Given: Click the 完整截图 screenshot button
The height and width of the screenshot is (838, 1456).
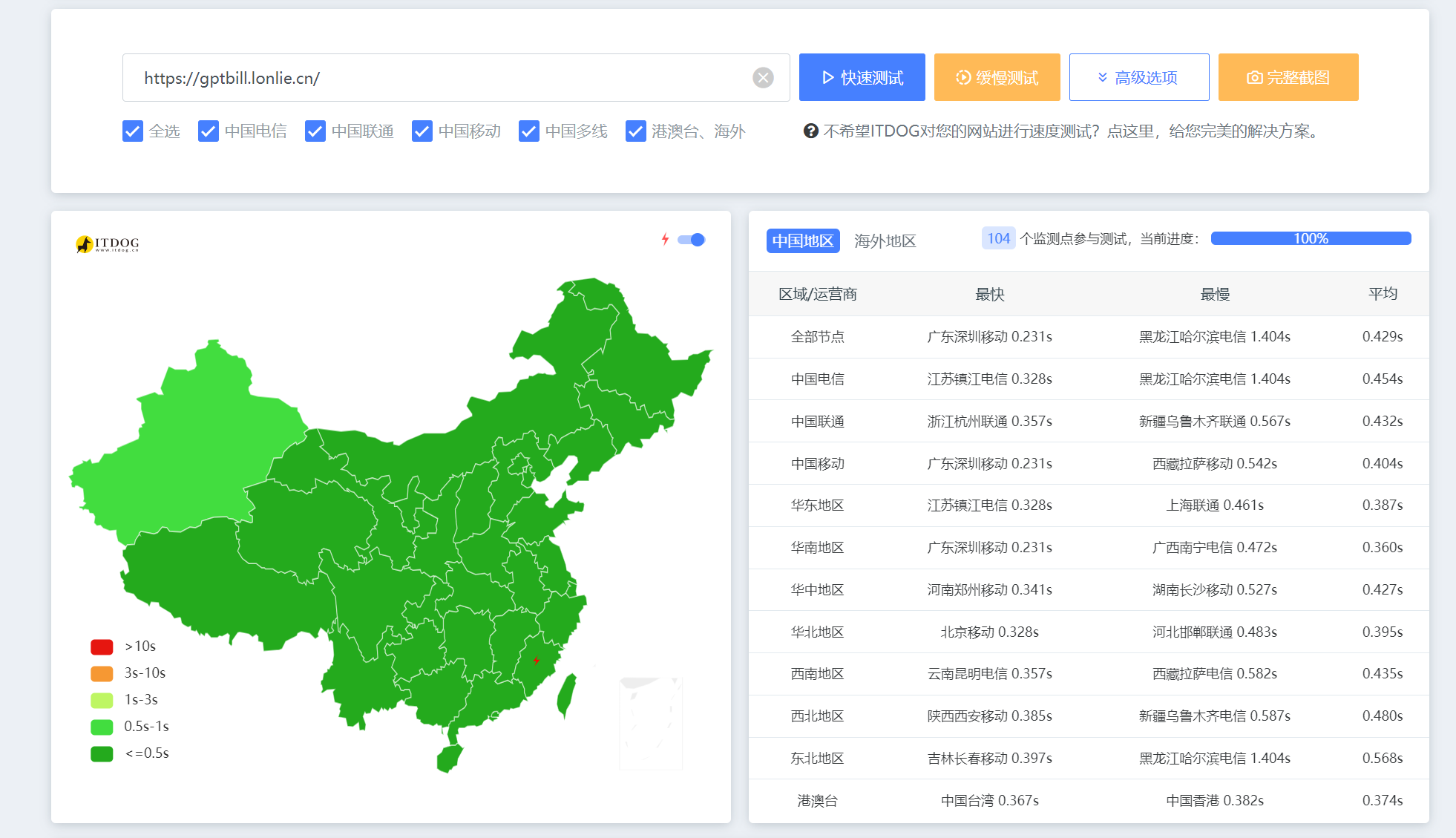Looking at the screenshot, I should pyautogui.click(x=1288, y=77).
